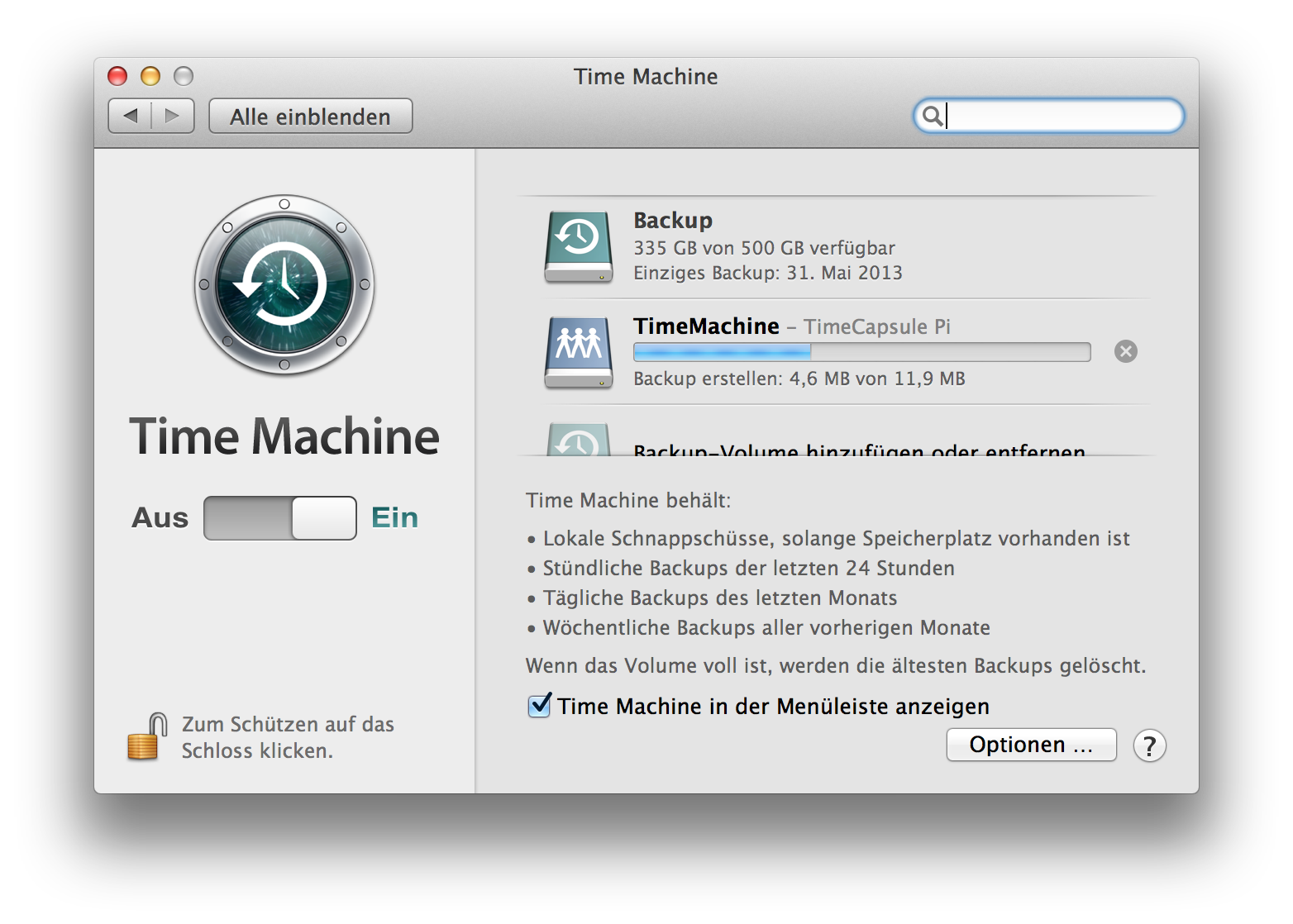Click Wöchentliche Backups aller vorherigen Monate
Viewport: 1293px width, 924px height.
coord(758,628)
